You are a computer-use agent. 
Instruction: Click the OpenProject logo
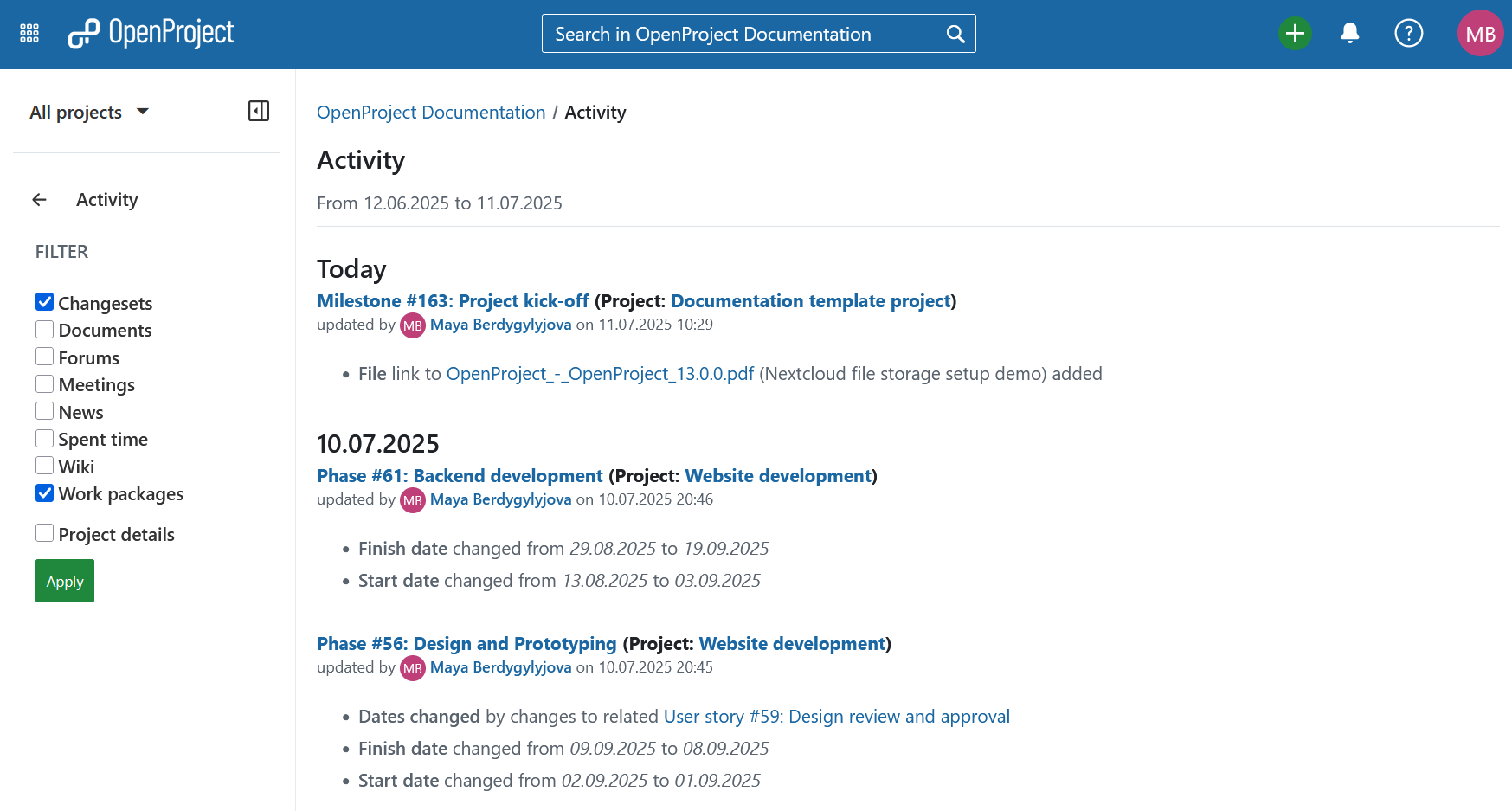pos(151,34)
